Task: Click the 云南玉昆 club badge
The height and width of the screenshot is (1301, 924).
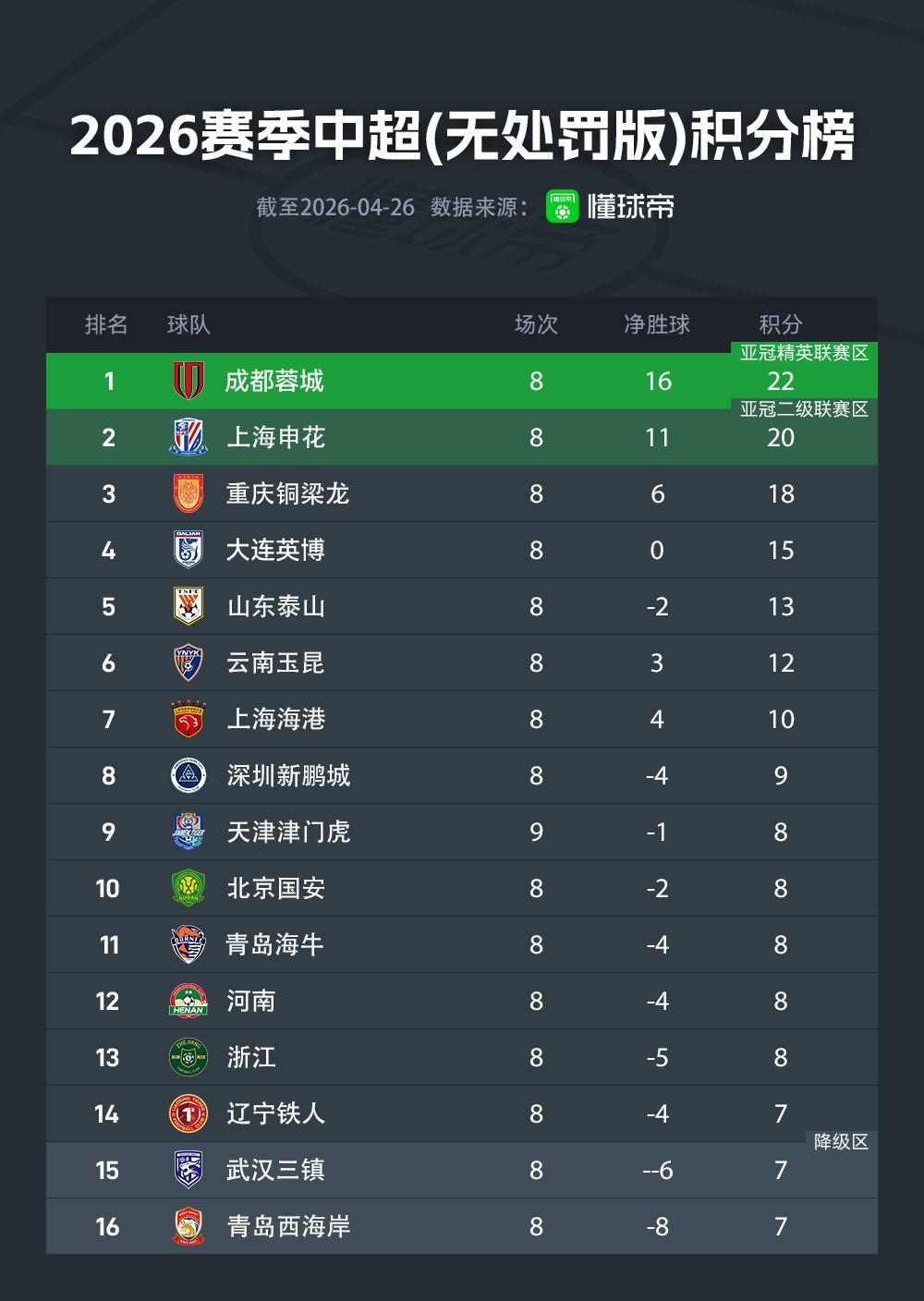Action: click(x=188, y=663)
